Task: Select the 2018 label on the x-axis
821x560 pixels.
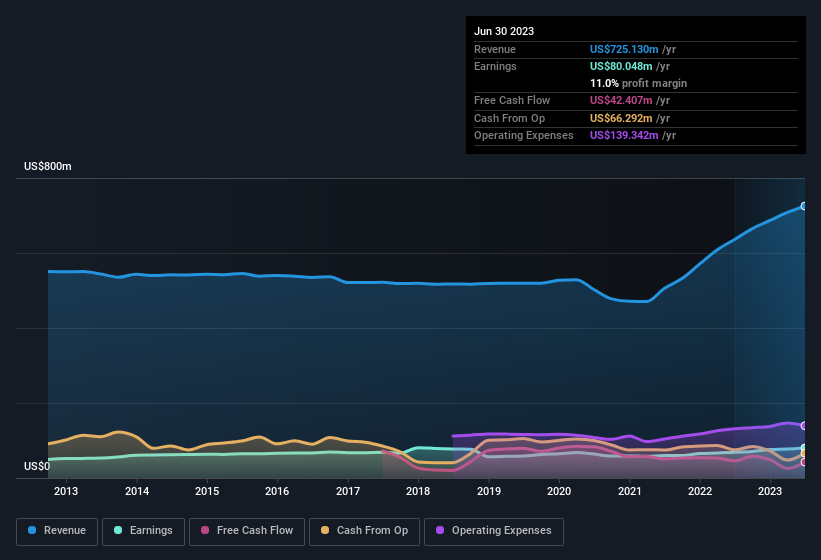Action: pyautogui.click(x=418, y=491)
